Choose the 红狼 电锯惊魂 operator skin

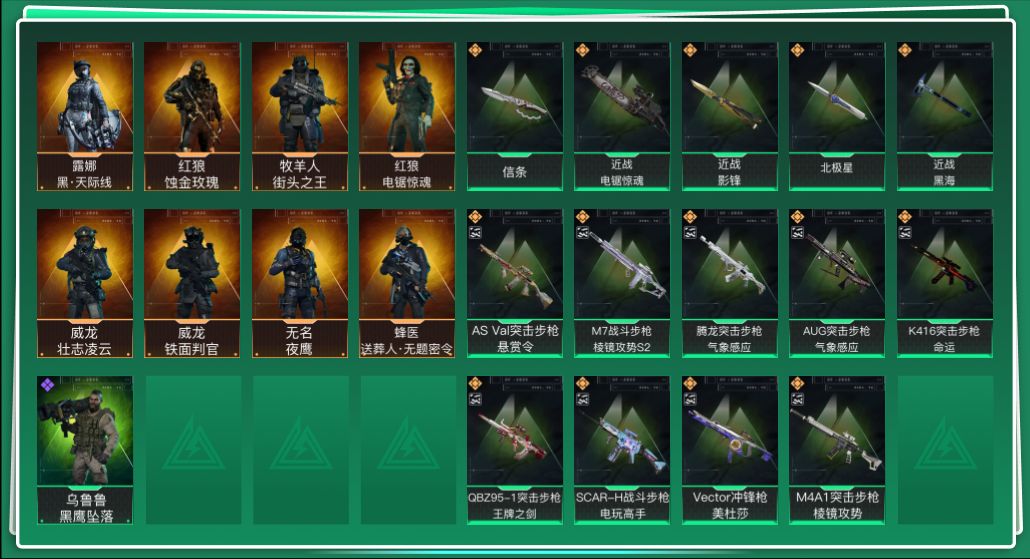407,116
